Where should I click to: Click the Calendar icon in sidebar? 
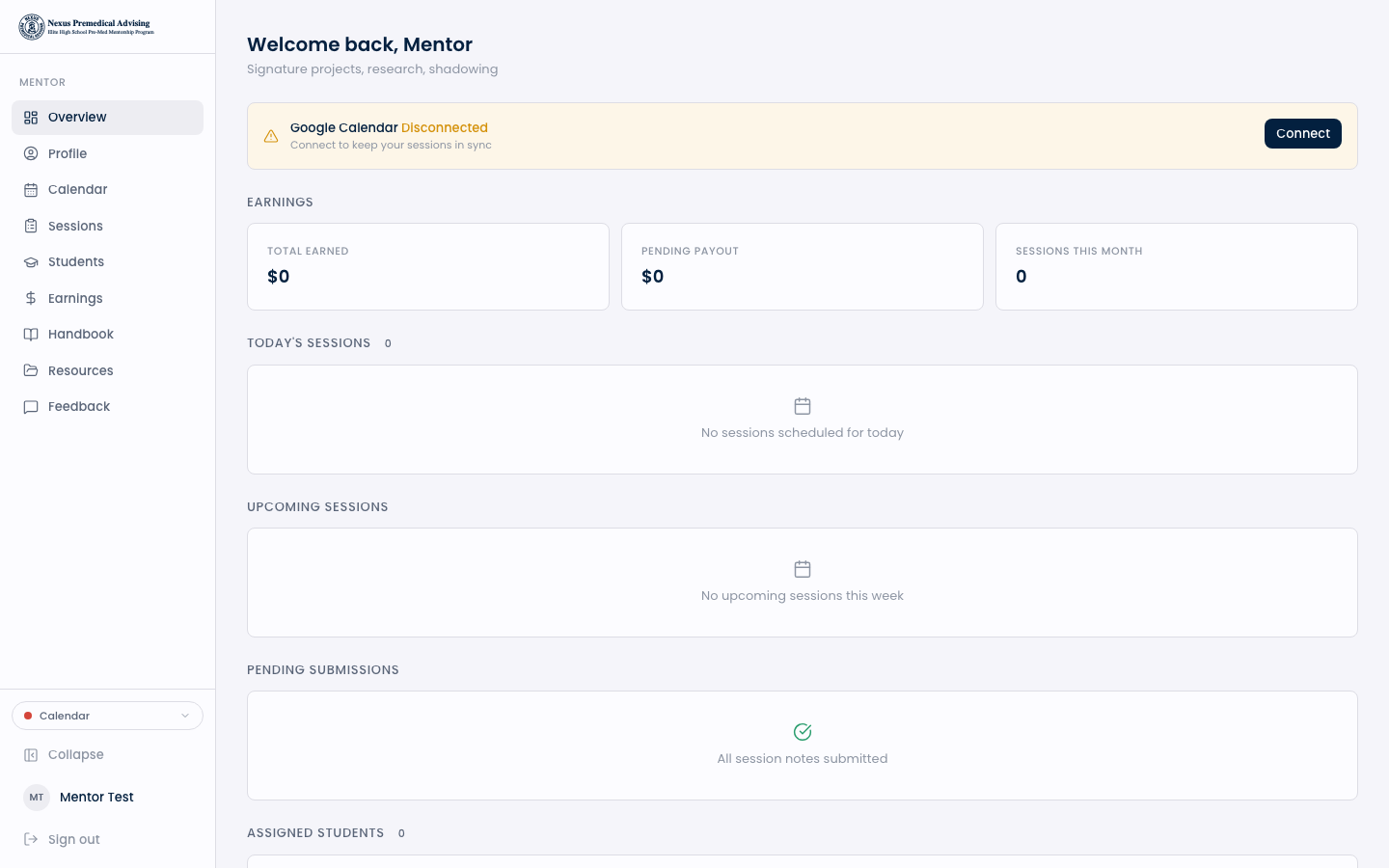click(x=31, y=190)
